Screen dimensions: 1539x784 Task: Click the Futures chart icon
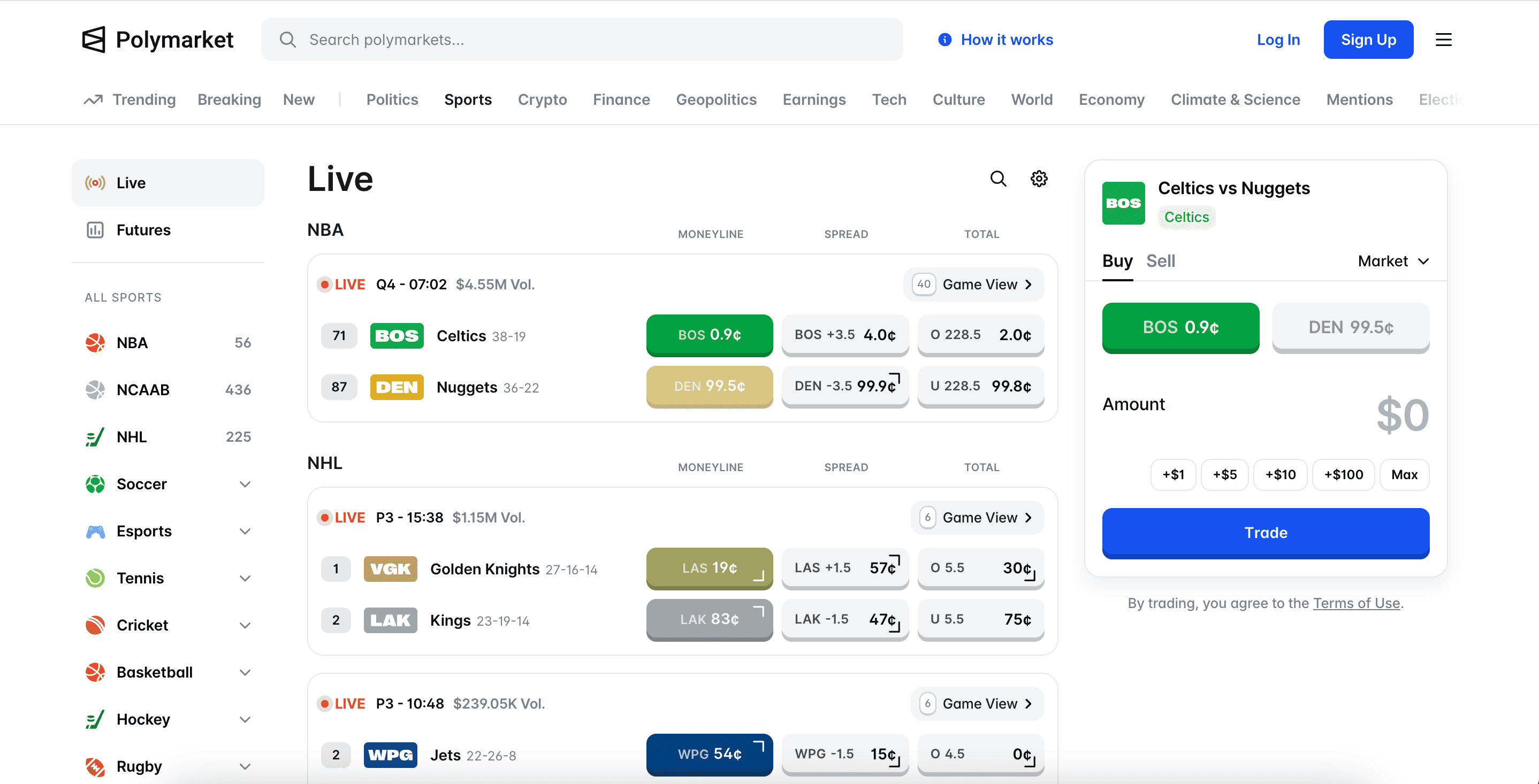(x=95, y=230)
